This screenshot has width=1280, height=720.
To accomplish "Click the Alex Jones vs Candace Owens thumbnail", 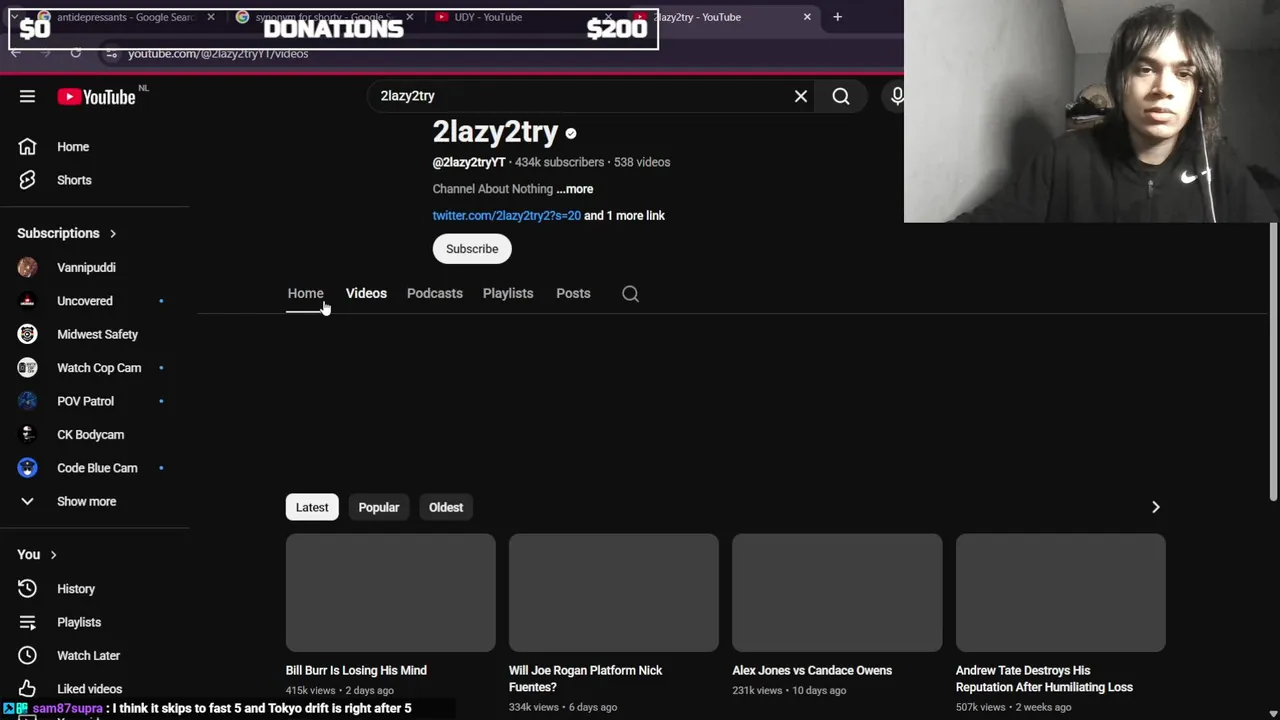I will point(837,593).
